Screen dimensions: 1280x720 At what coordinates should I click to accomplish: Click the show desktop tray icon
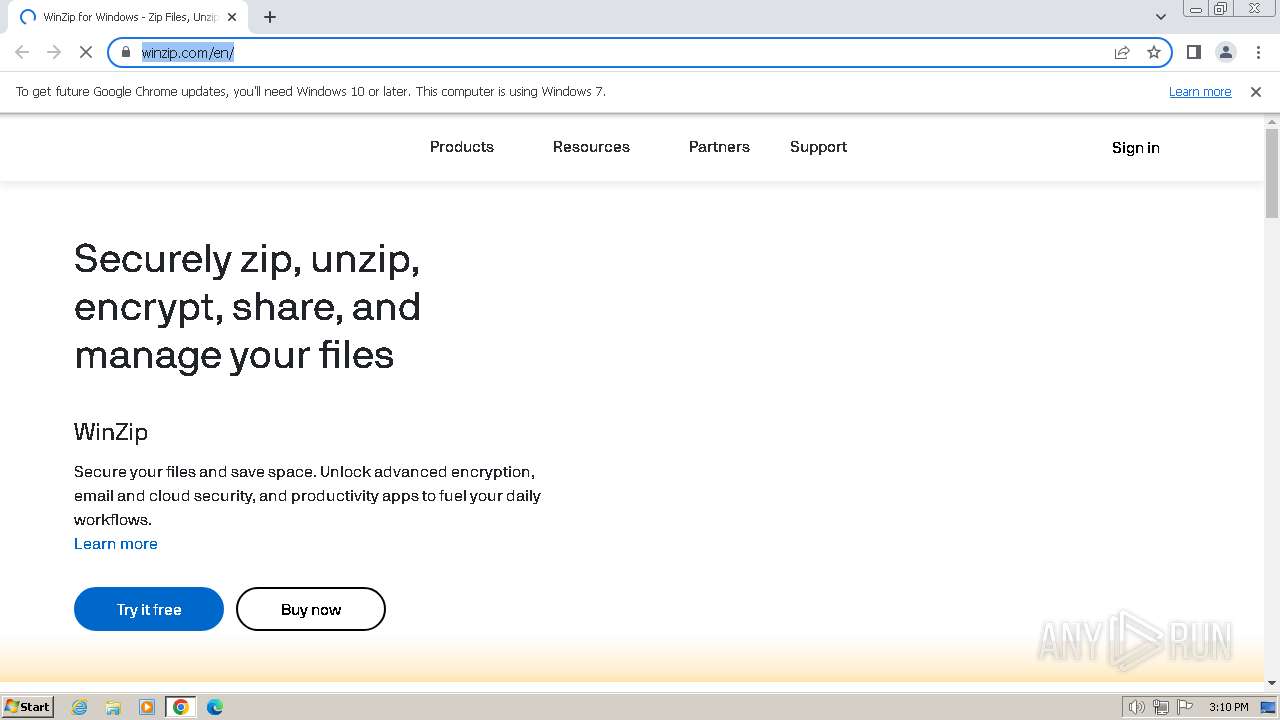[1268, 707]
